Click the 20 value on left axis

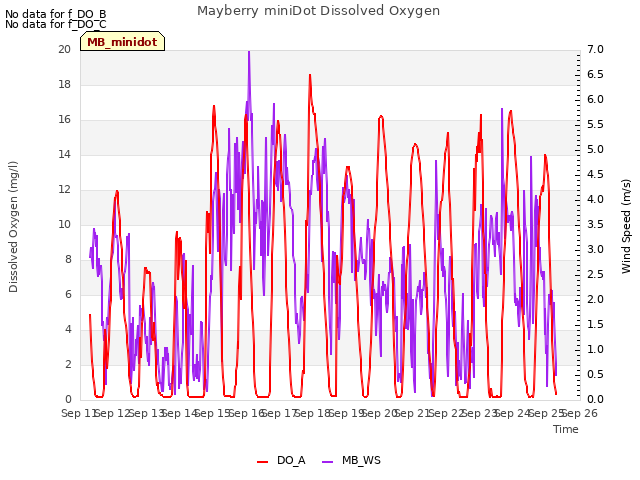pyautogui.click(x=64, y=49)
